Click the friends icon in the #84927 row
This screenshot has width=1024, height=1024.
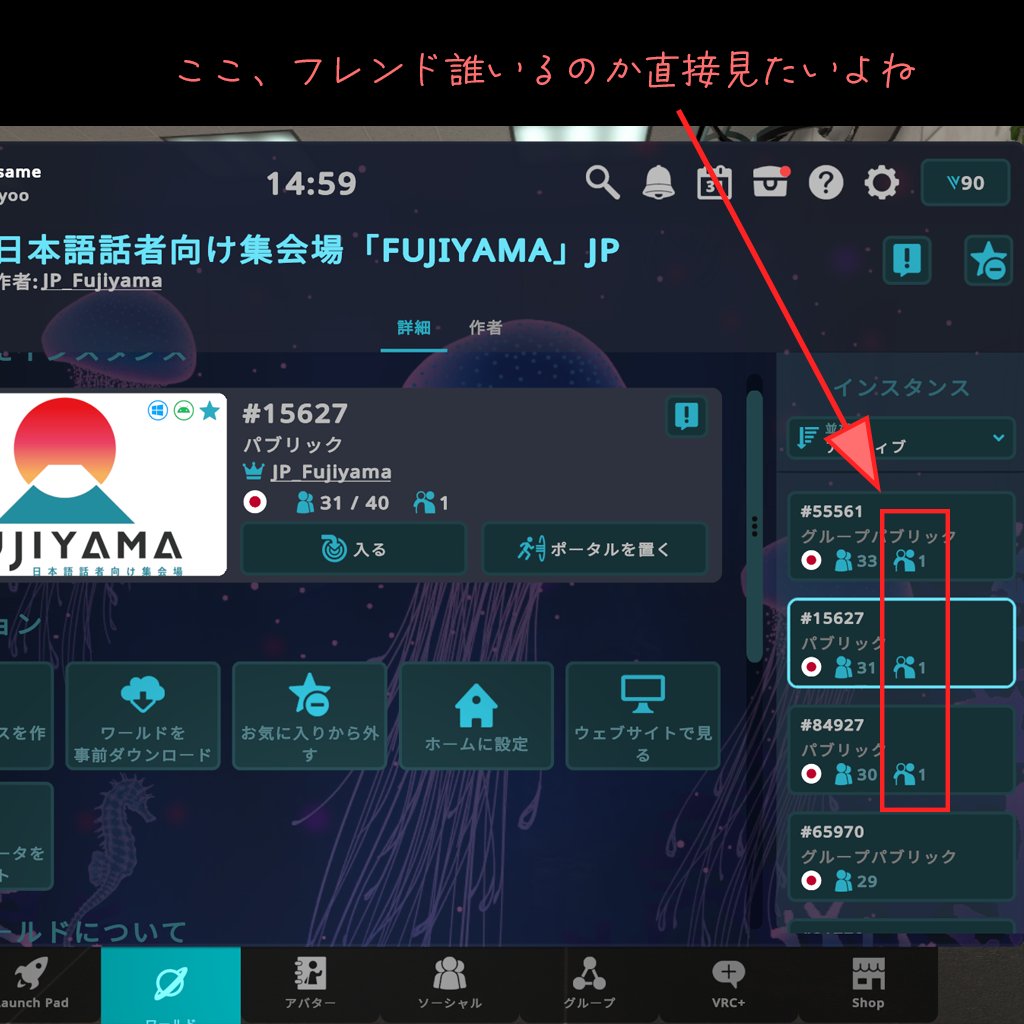click(x=904, y=774)
